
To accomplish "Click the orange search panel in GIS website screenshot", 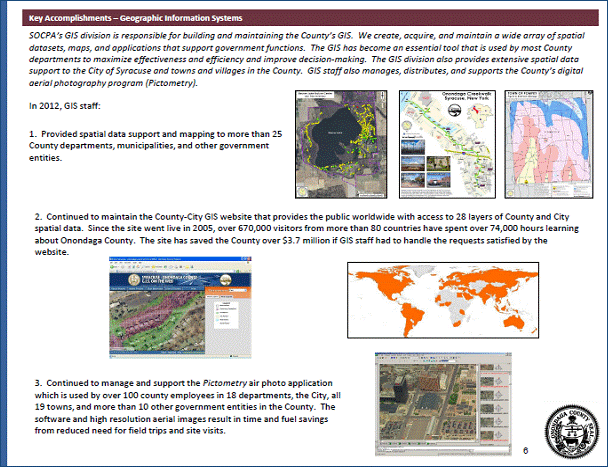I will point(228,292).
